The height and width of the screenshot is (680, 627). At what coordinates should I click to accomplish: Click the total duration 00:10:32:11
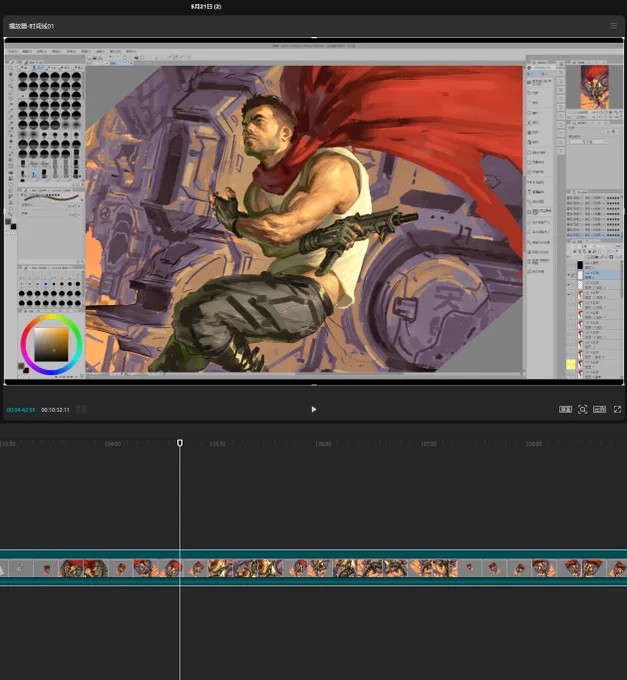(55, 410)
